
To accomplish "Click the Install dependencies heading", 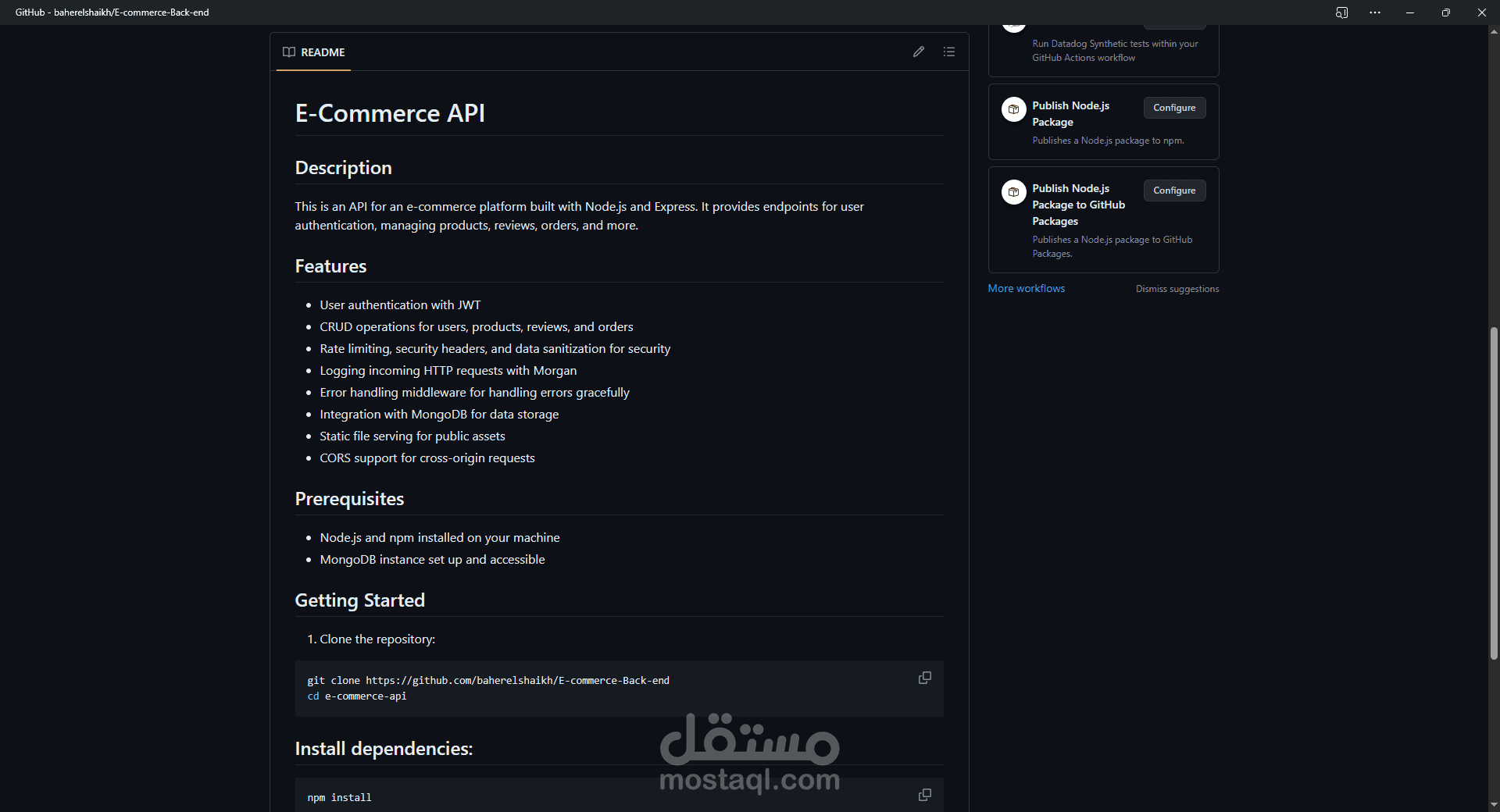I will tap(384, 749).
